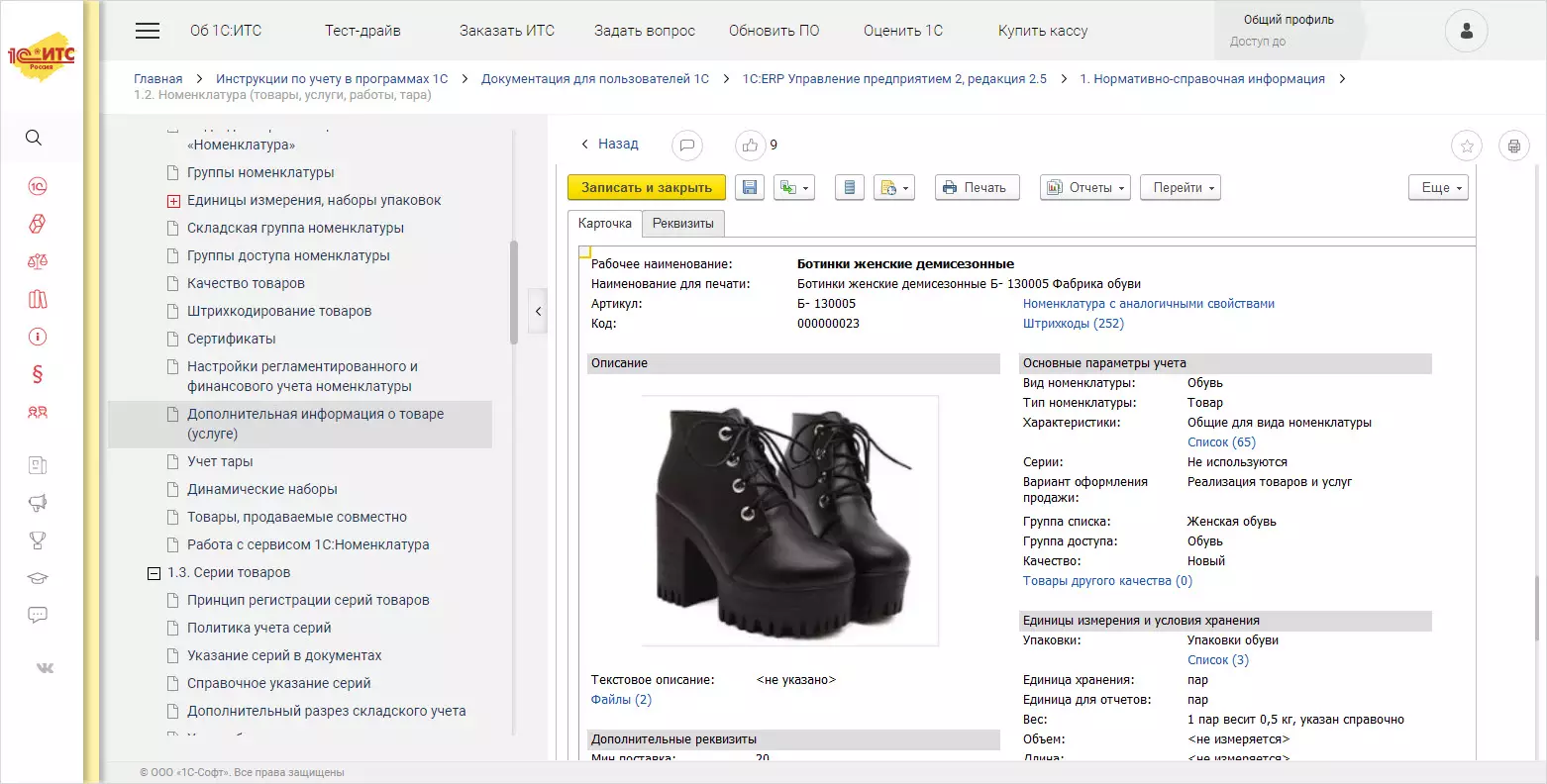
Task: Collapse the left navigation panel arrow
Action: [538, 311]
